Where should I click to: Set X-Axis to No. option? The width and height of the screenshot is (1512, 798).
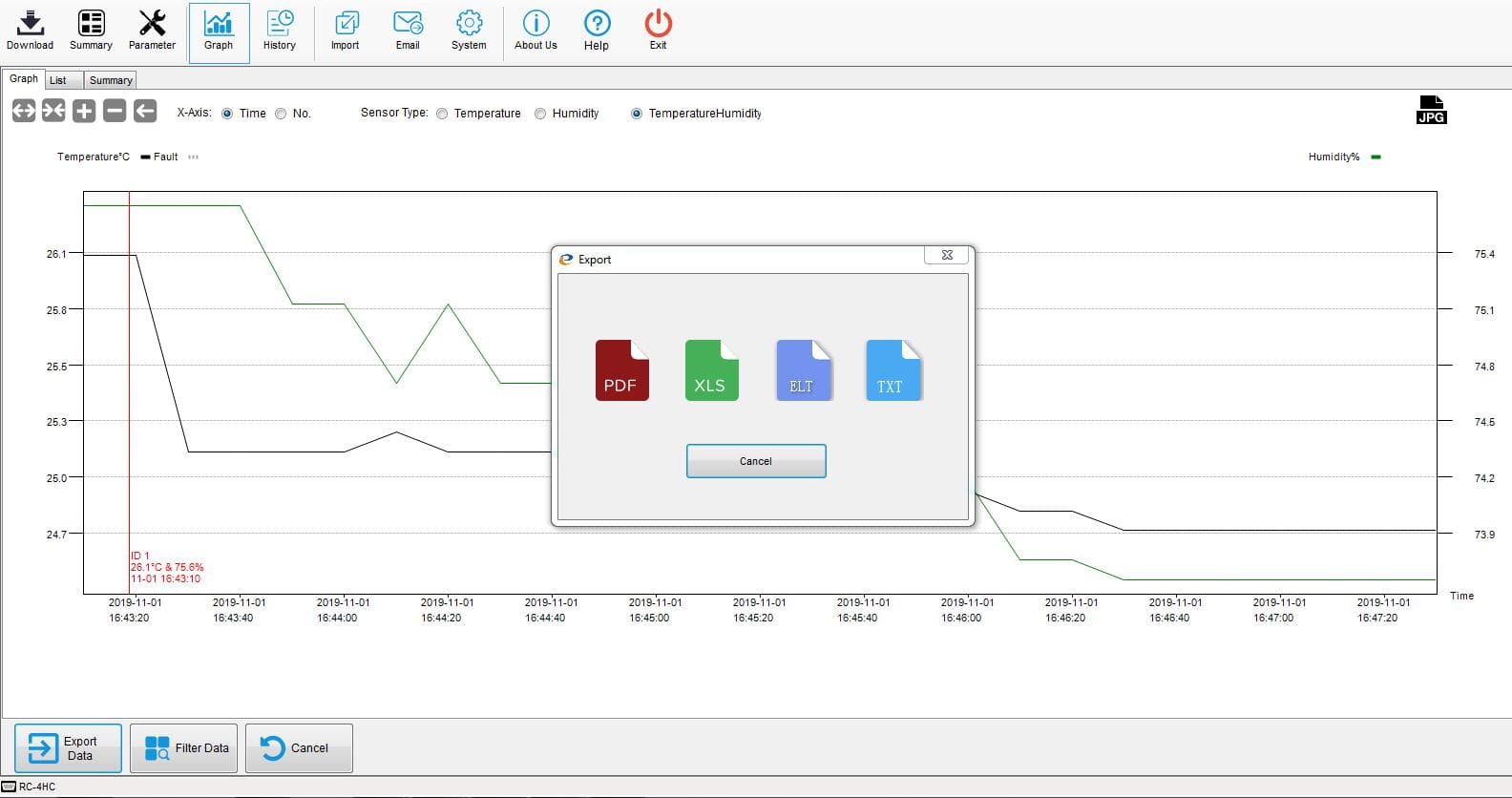point(281,114)
